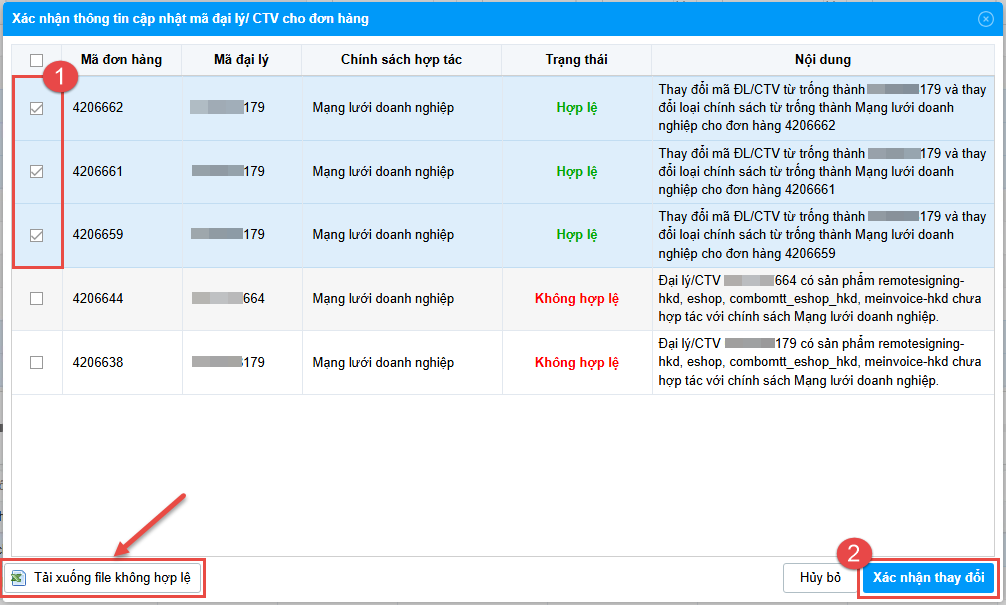Uncheck the checkbox for order 4206659
The image size is (1006, 605).
pyautogui.click(x=37, y=235)
